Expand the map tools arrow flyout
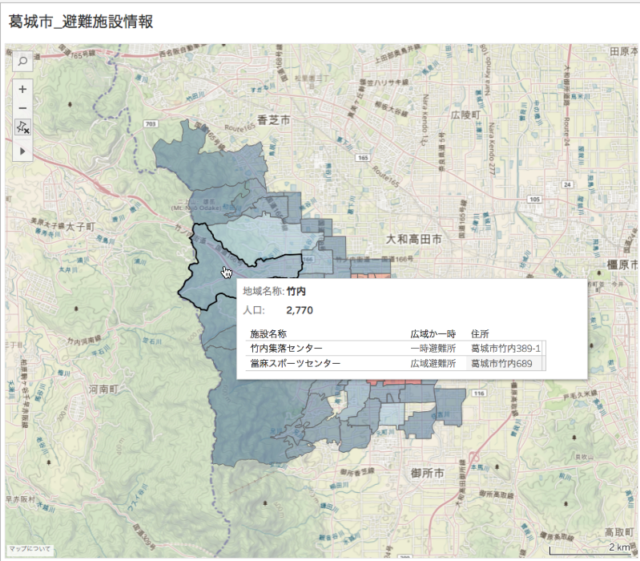This screenshot has width=640, height=561. [x=22, y=150]
